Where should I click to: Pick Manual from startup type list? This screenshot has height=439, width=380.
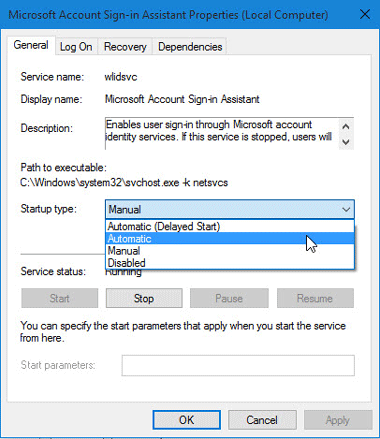[230, 251]
